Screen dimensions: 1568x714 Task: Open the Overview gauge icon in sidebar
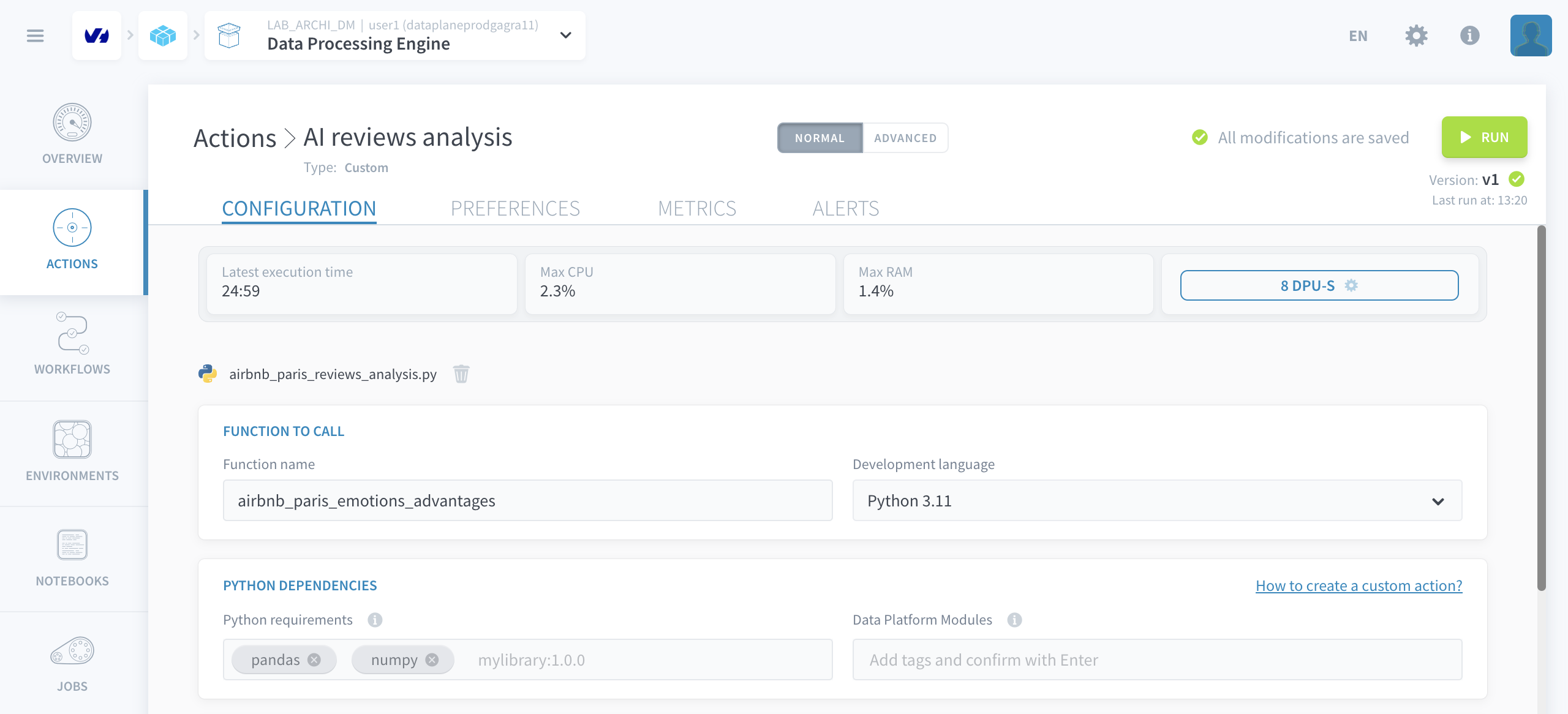click(x=72, y=122)
